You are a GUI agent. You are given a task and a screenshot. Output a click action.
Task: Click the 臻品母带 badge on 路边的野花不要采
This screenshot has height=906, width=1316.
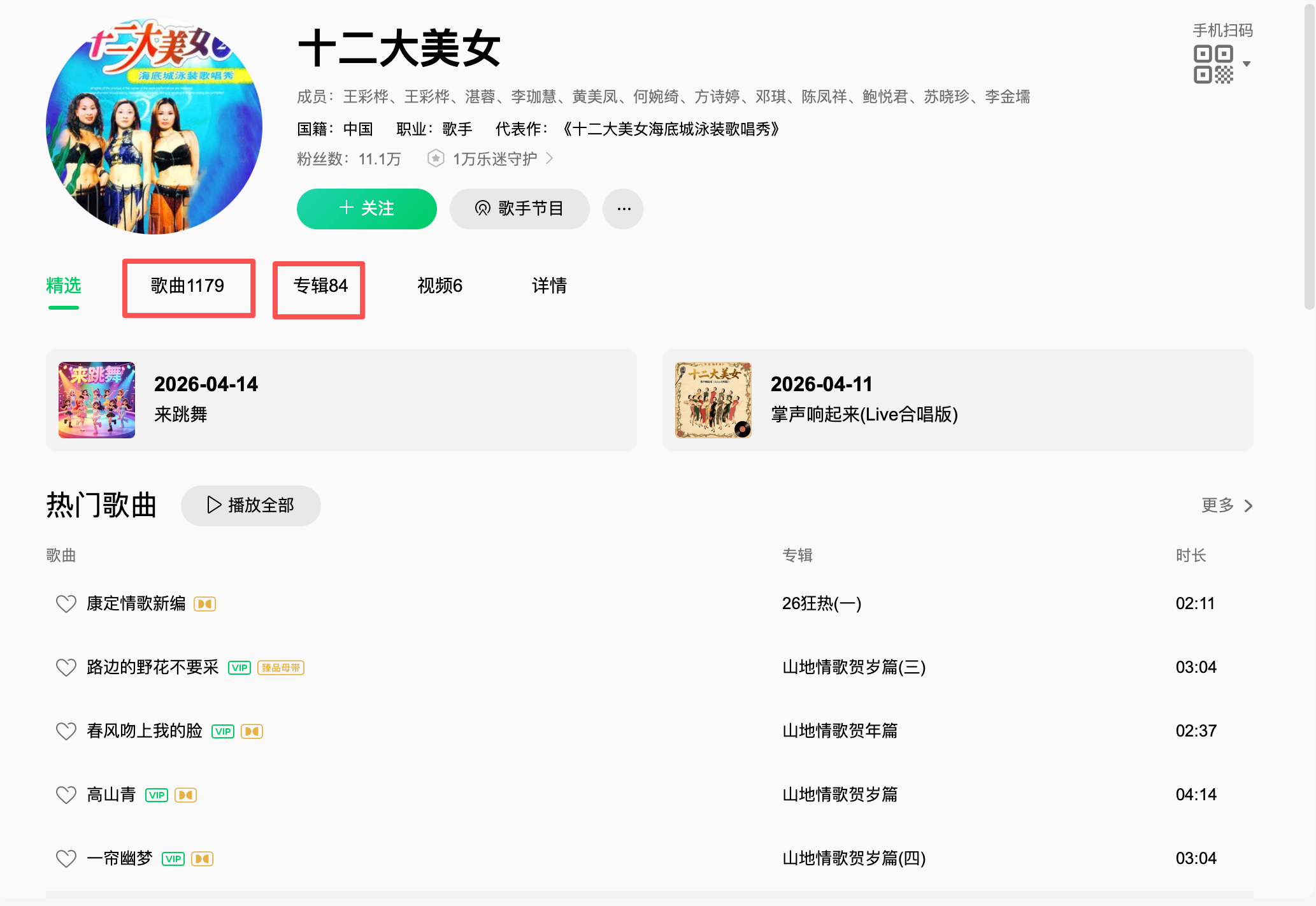pos(280,667)
